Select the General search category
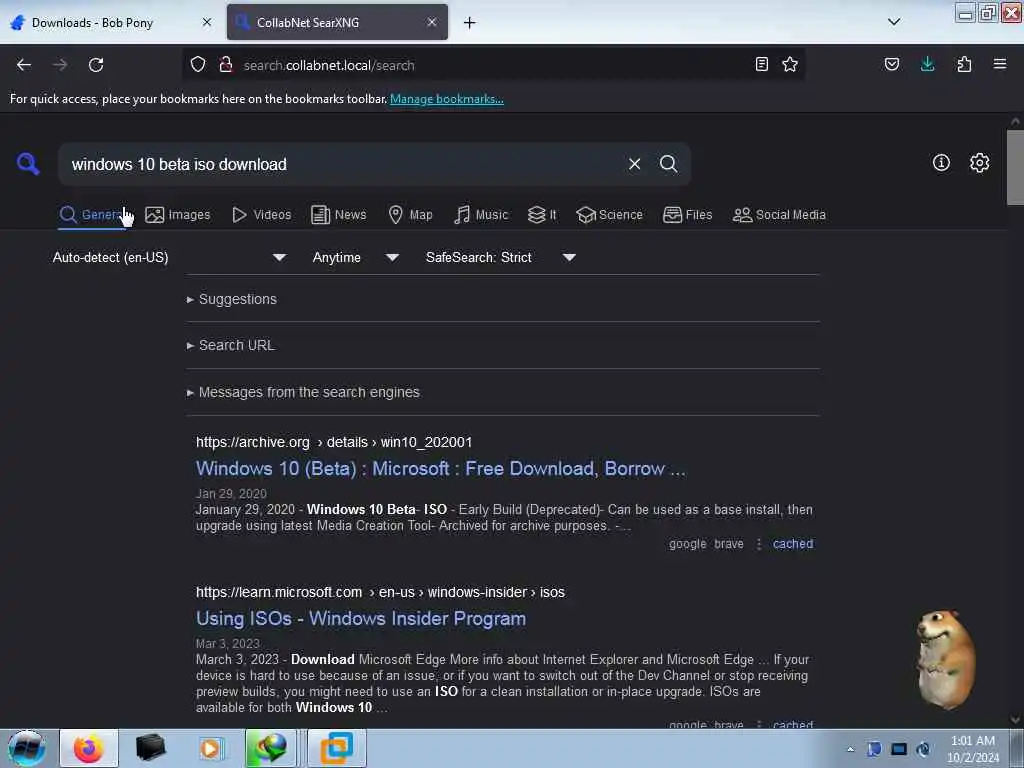Screen dimensions: 1024x768 click(x=91, y=215)
